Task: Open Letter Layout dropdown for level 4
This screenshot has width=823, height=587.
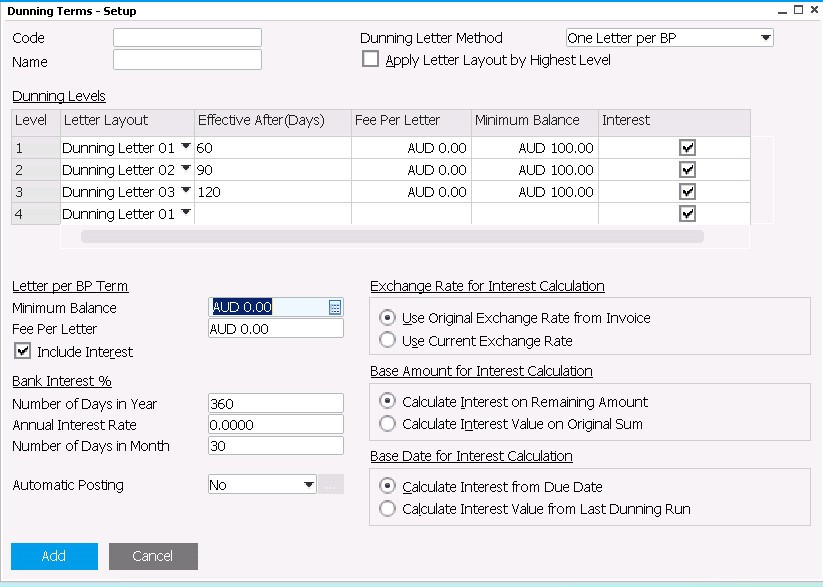Action: coord(185,213)
